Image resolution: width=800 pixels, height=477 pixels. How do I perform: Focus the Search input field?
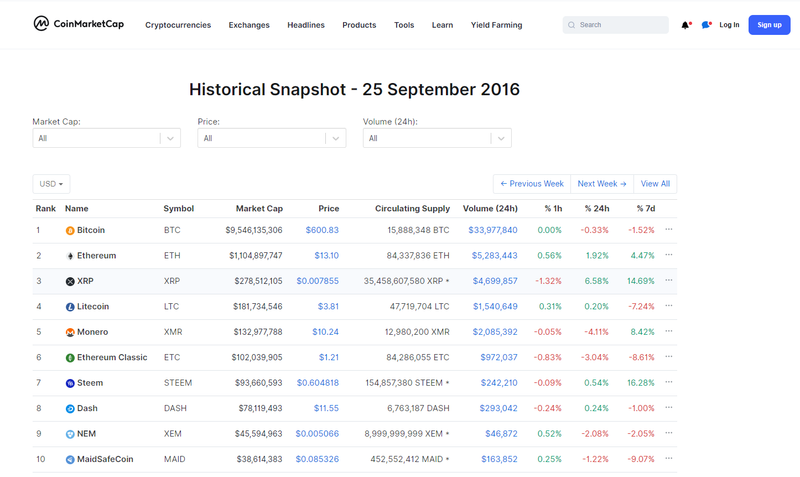pos(616,25)
